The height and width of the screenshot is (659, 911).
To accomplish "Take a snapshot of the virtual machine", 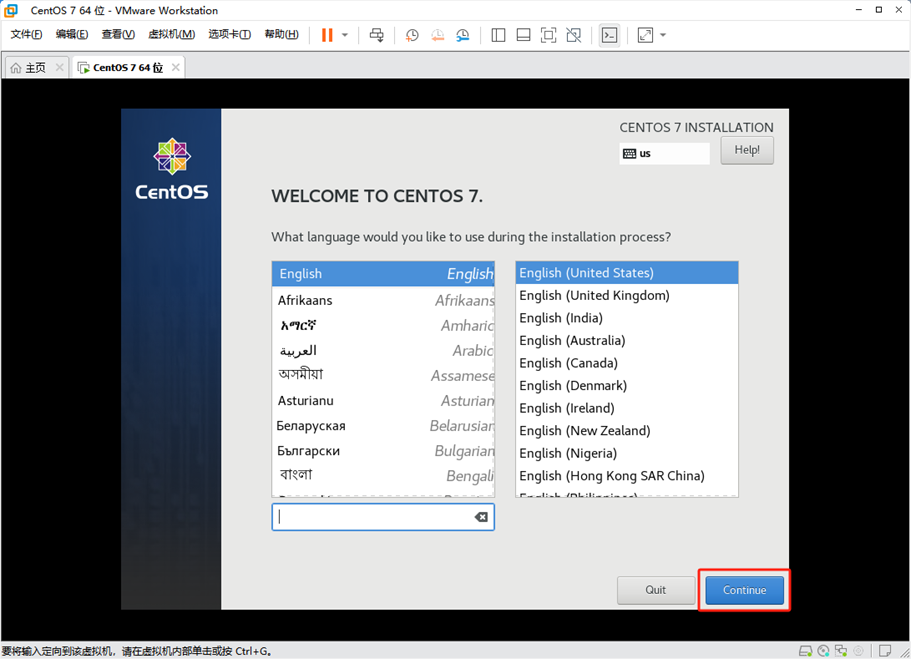I will point(412,35).
